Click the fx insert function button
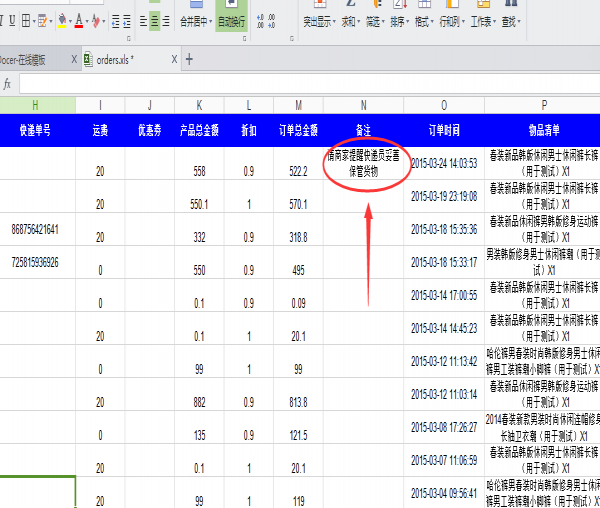The width and height of the screenshot is (600, 508). (7, 84)
